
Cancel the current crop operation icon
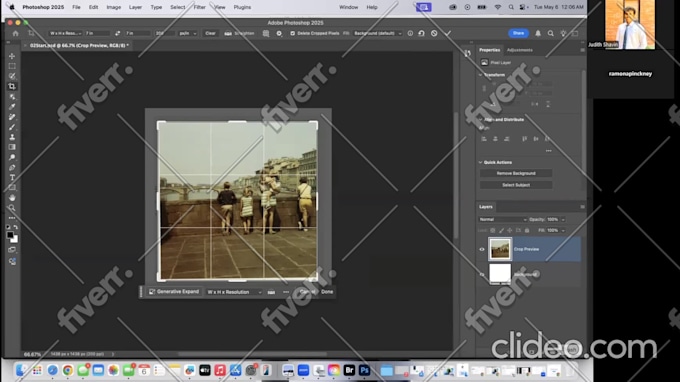pos(434,33)
